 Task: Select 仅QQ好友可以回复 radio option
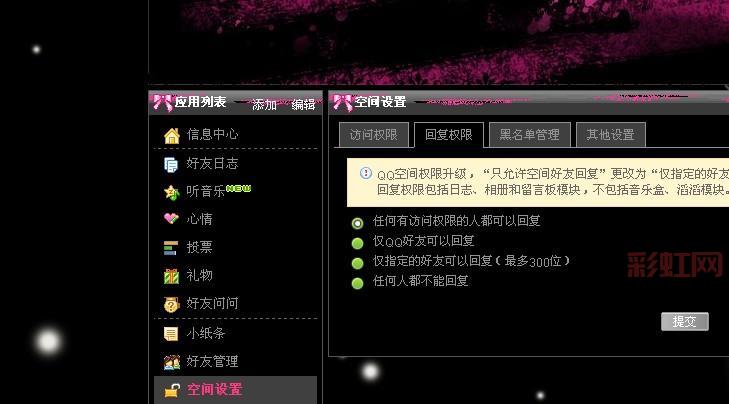click(x=358, y=243)
